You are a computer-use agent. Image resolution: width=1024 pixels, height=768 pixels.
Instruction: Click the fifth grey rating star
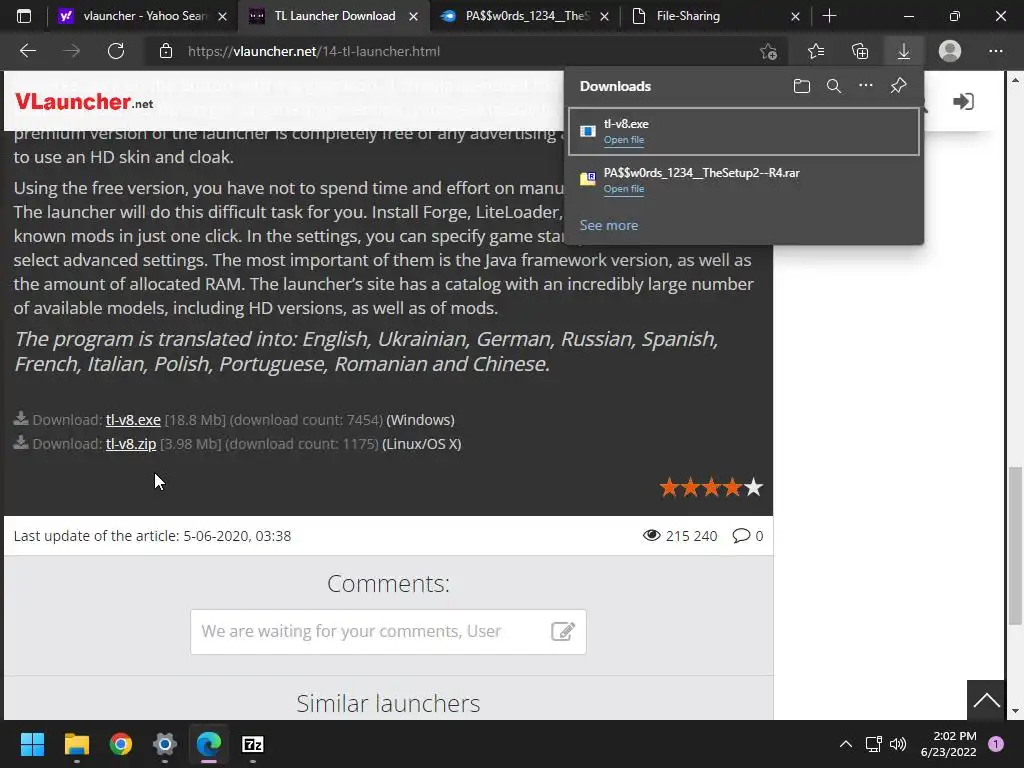pos(754,487)
